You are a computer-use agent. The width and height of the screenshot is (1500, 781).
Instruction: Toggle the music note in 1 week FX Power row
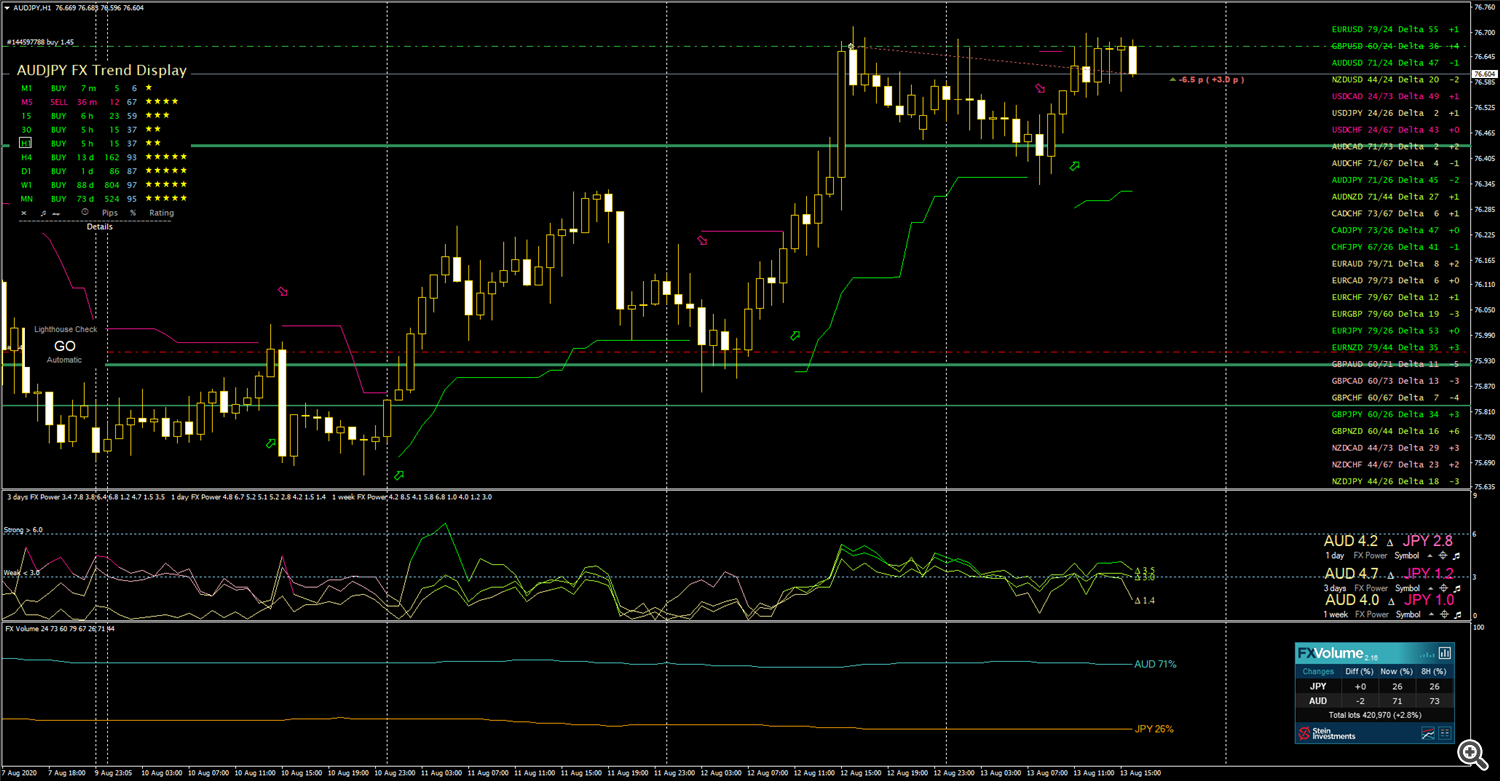(1456, 614)
